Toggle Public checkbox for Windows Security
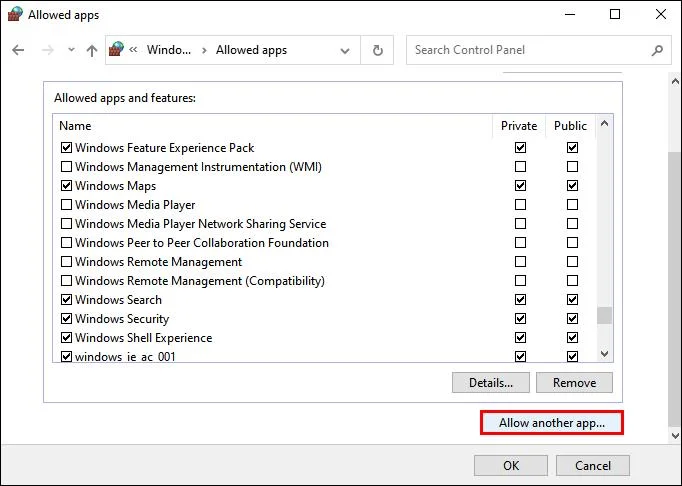This screenshot has height=486, width=682. (x=572, y=318)
